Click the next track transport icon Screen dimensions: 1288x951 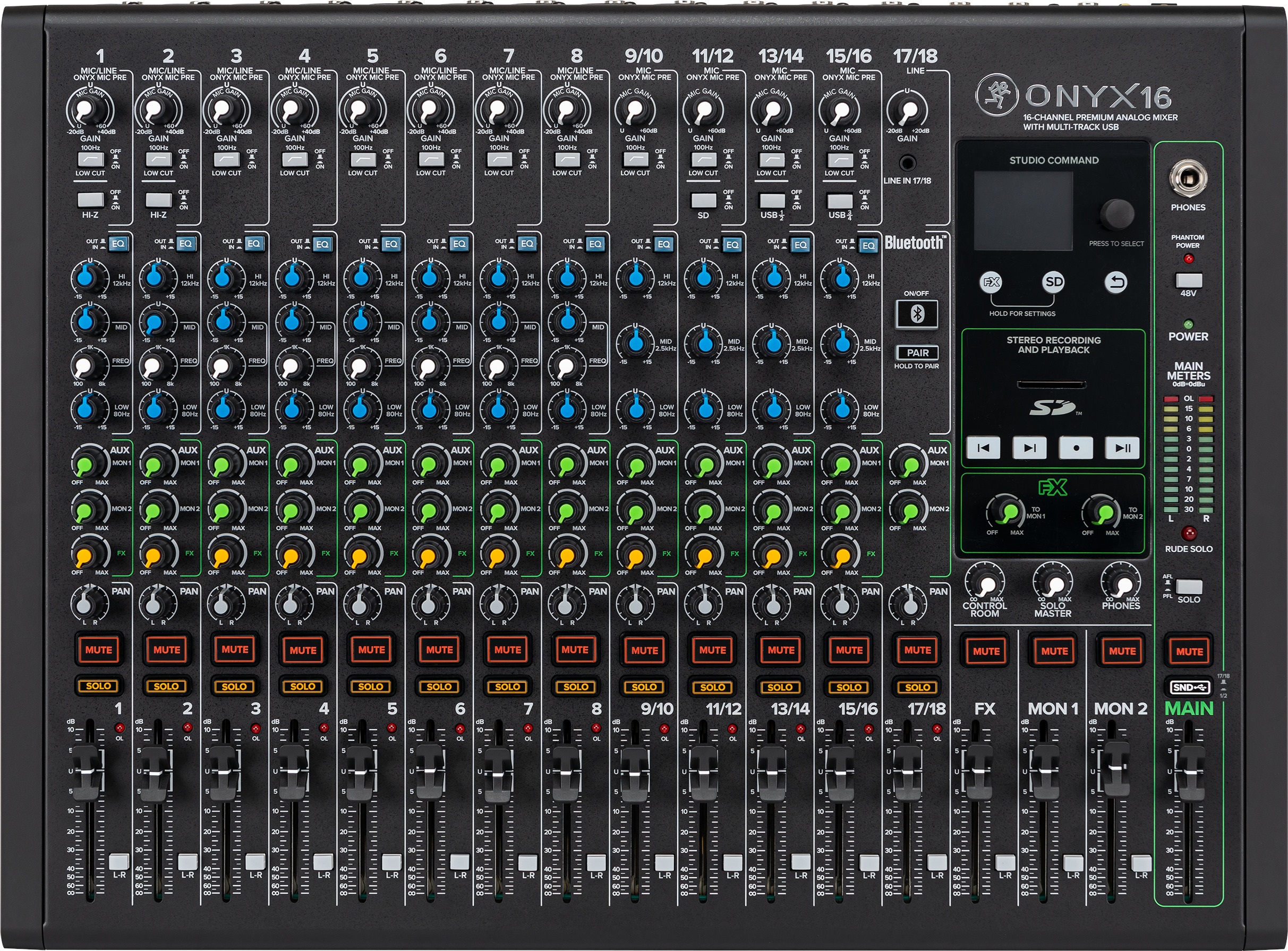click(1029, 450)
